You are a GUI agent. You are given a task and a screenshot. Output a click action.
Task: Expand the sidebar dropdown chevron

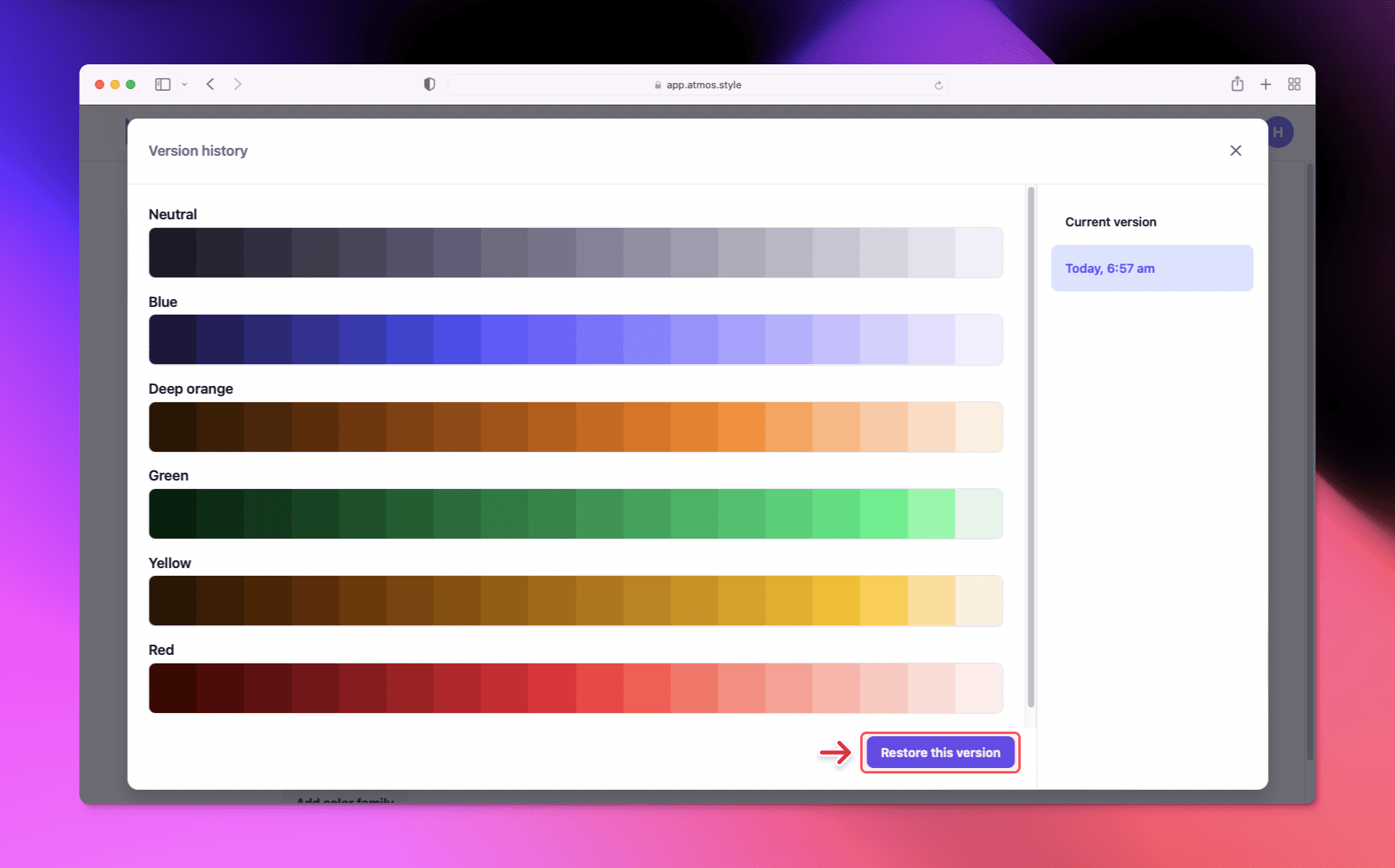(184, 84)
